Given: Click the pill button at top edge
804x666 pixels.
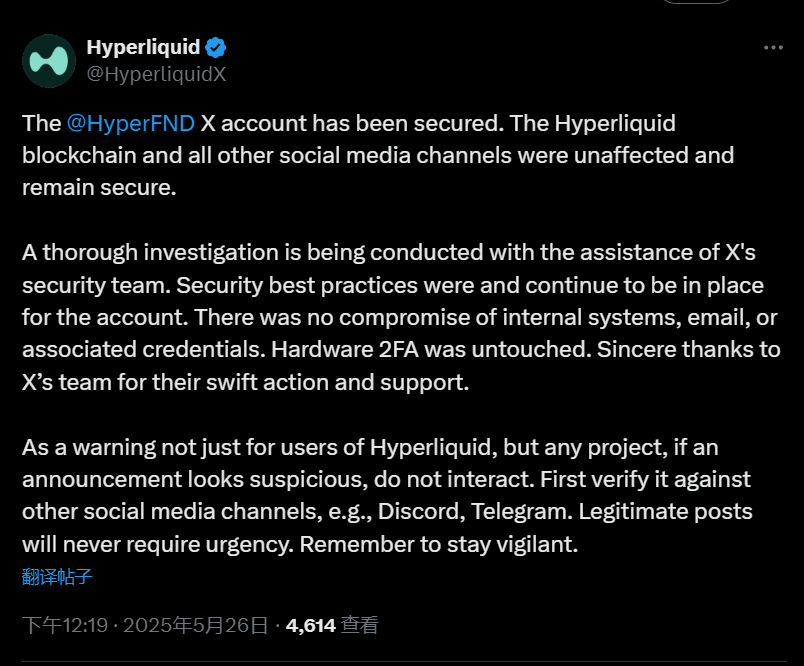Looking at the screenshot, I should coord(696,2).
